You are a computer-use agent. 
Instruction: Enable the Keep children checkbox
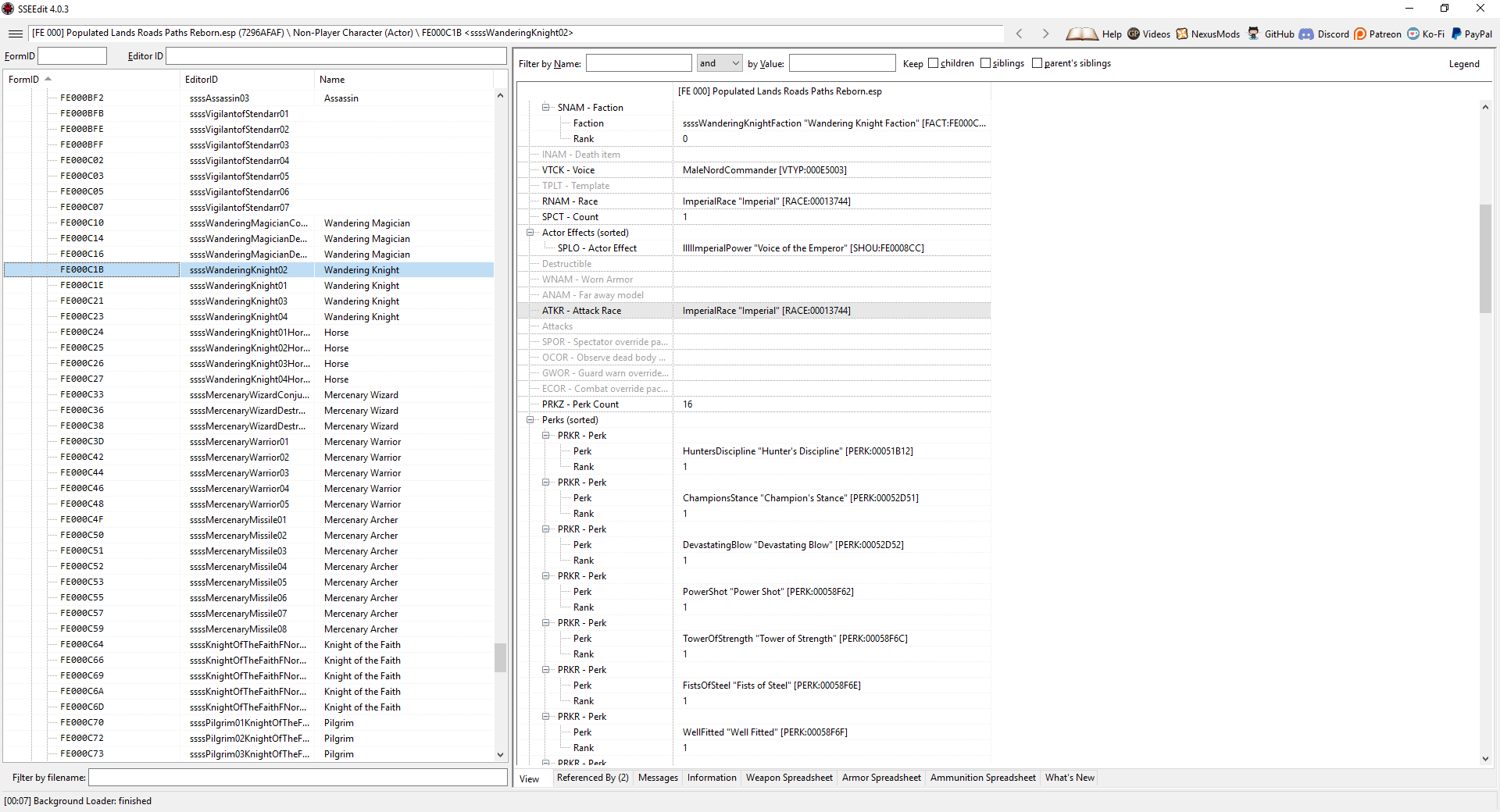(933, 63)
